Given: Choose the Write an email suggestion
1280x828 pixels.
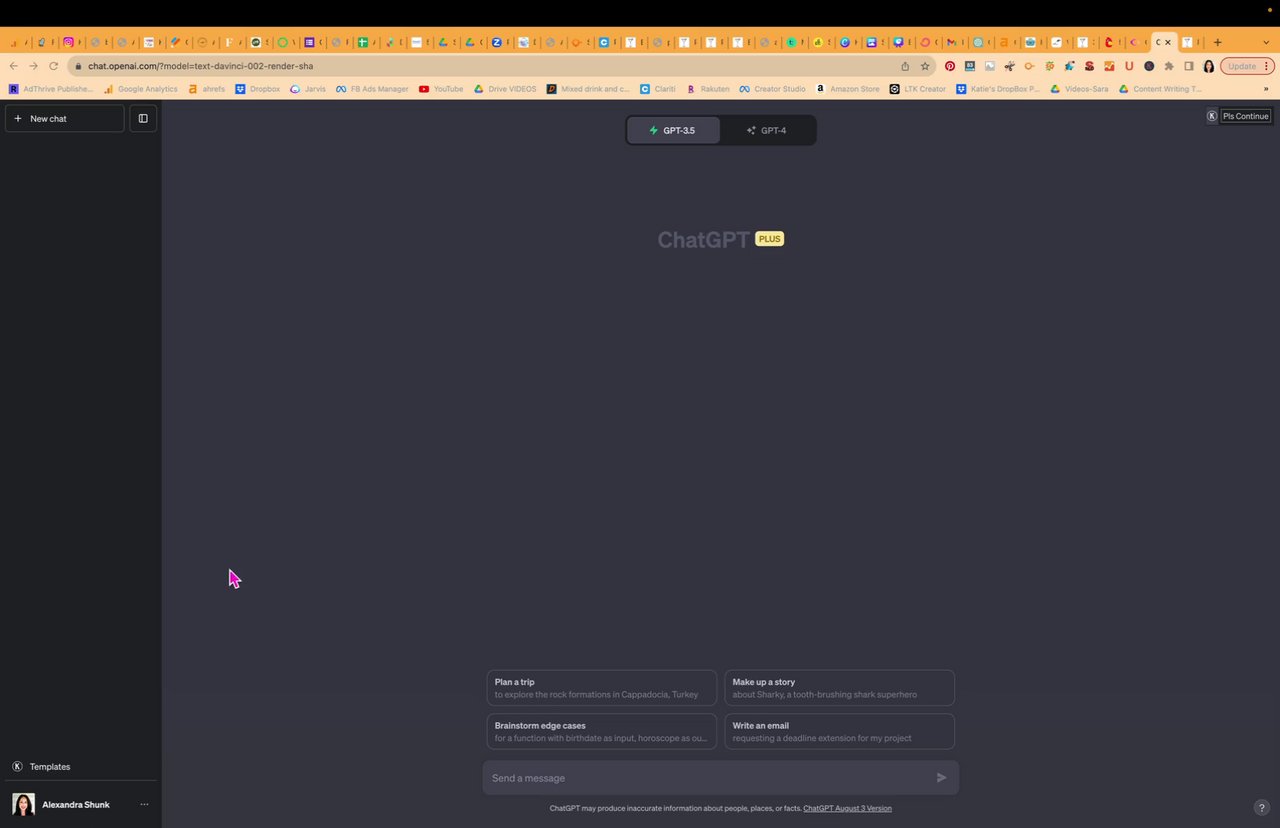Looking at the screenshot, I should pyautogui.click(x=839, y=731).
